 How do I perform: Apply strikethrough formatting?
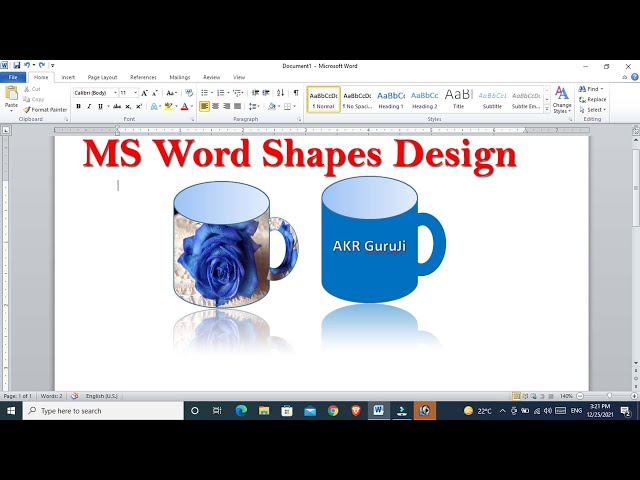coord(117,107)
